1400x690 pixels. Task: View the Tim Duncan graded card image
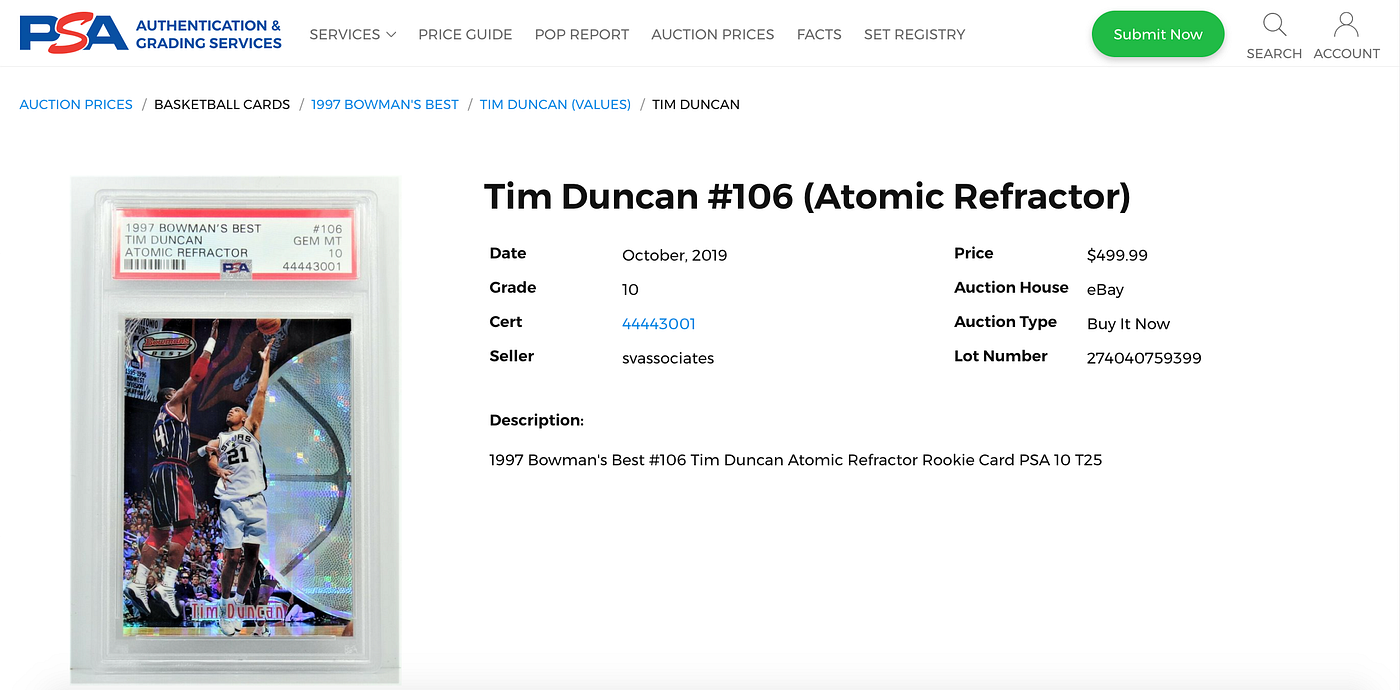pyautogui.click(x=235, y=431)
